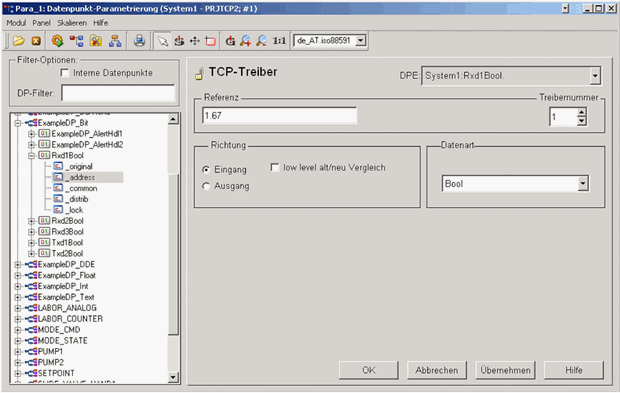
Task: Expand the ExampleDP_Float tree node
Action: [17, 275]
